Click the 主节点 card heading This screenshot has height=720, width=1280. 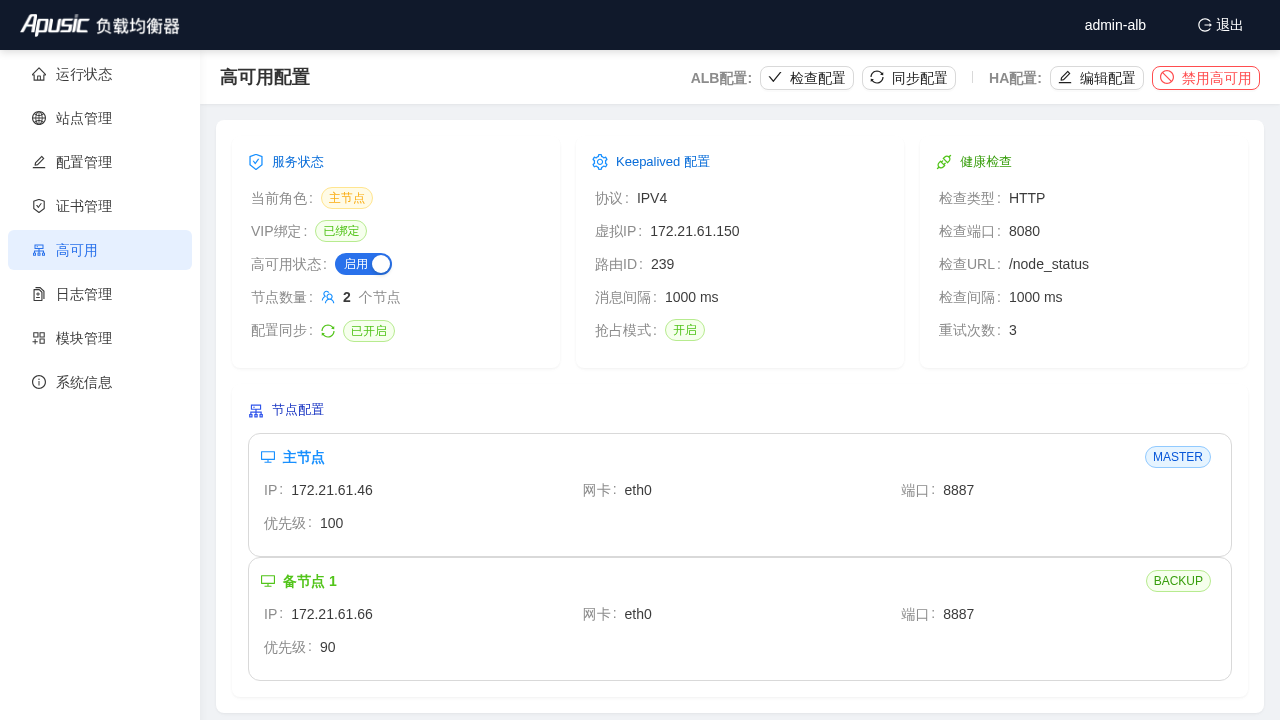[x=304, y=457]
